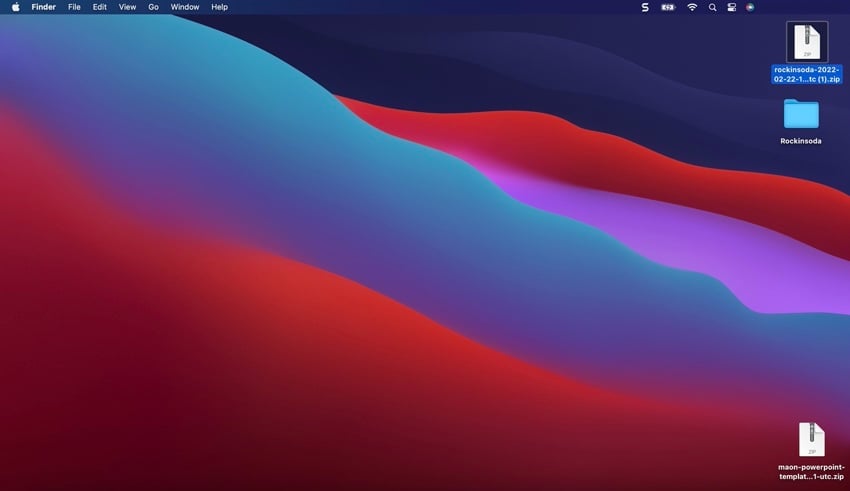Check the battery status icon
The width and height of the screenshot is (850, 491).
tap(668, 7)
